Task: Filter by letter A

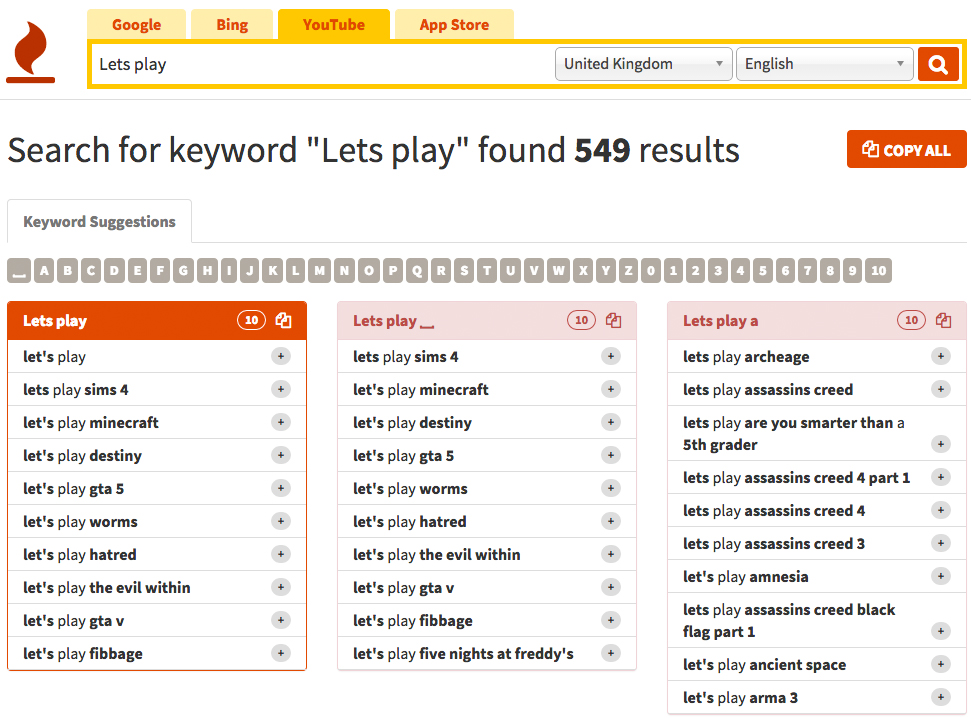Action: [x=44, y=271]
